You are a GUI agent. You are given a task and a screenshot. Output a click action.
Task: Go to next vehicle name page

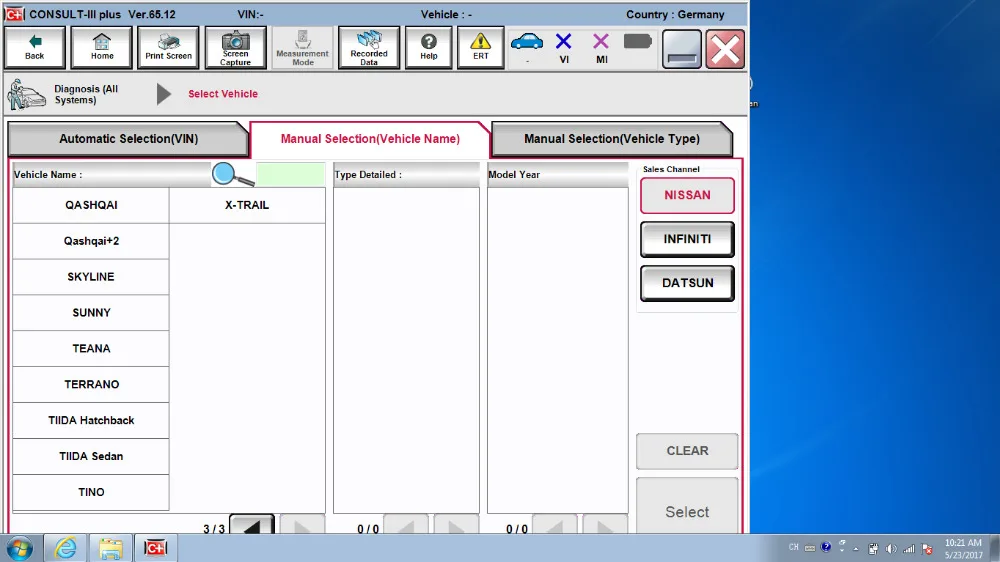[302, 524]
